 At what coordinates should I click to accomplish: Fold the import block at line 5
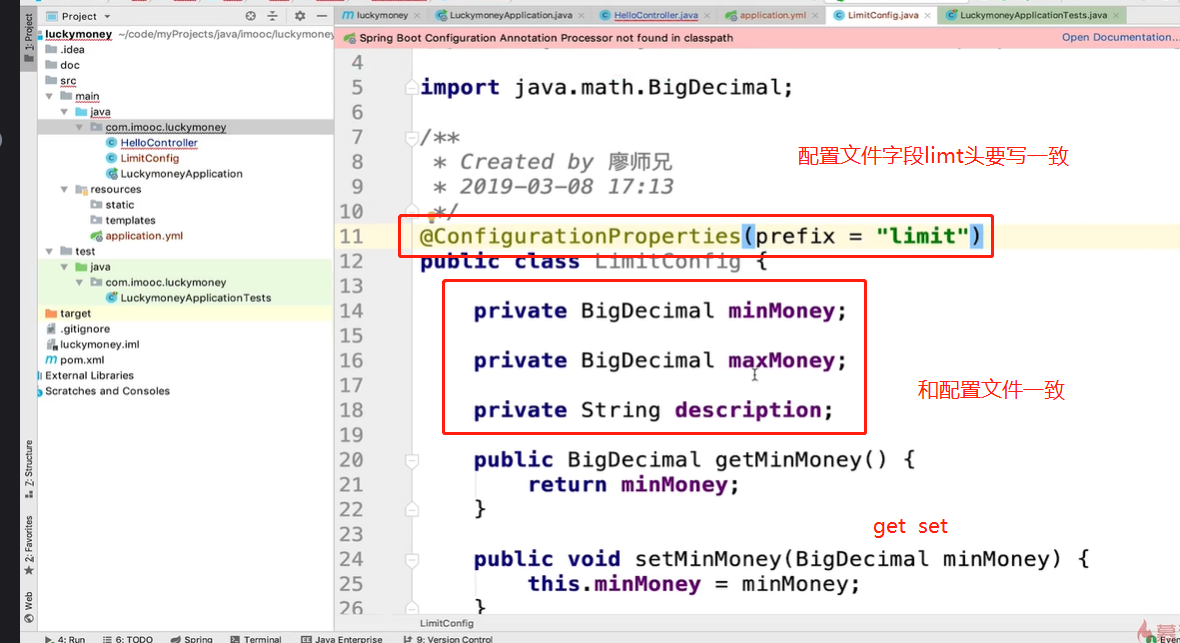[x=412, y=87]
